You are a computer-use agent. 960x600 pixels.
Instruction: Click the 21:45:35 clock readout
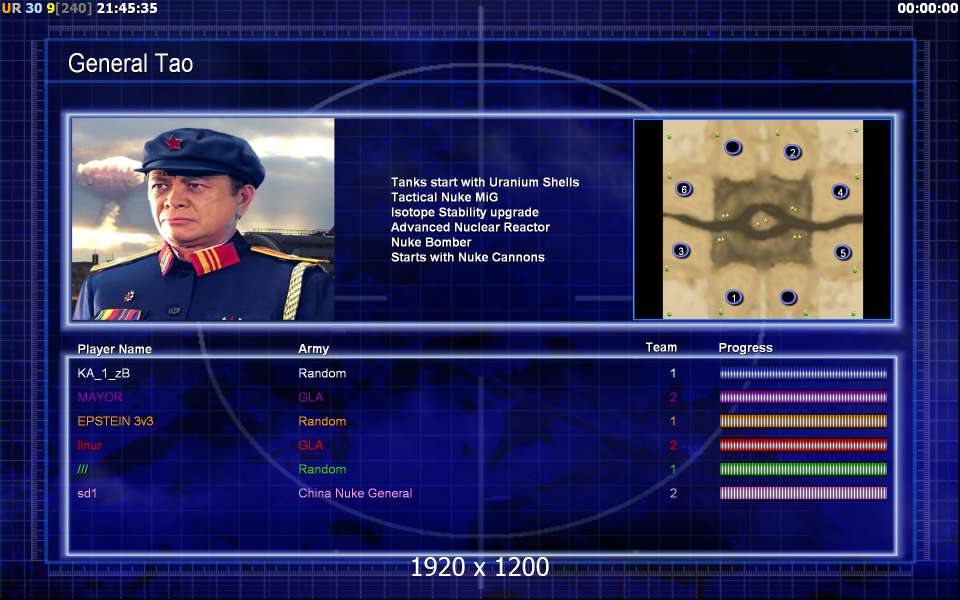127,9
